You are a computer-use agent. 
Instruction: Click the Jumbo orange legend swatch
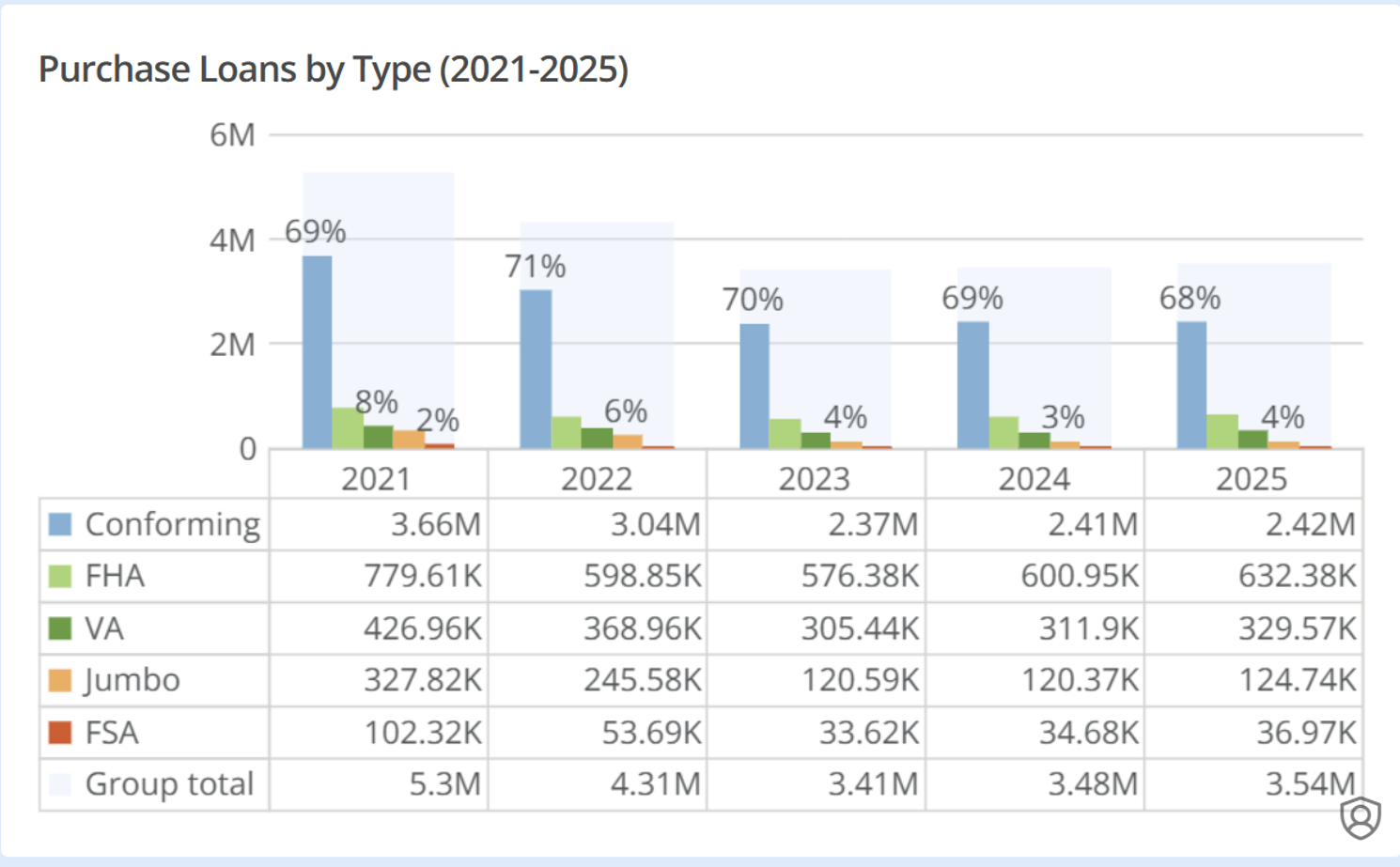(x=60, y=680)
